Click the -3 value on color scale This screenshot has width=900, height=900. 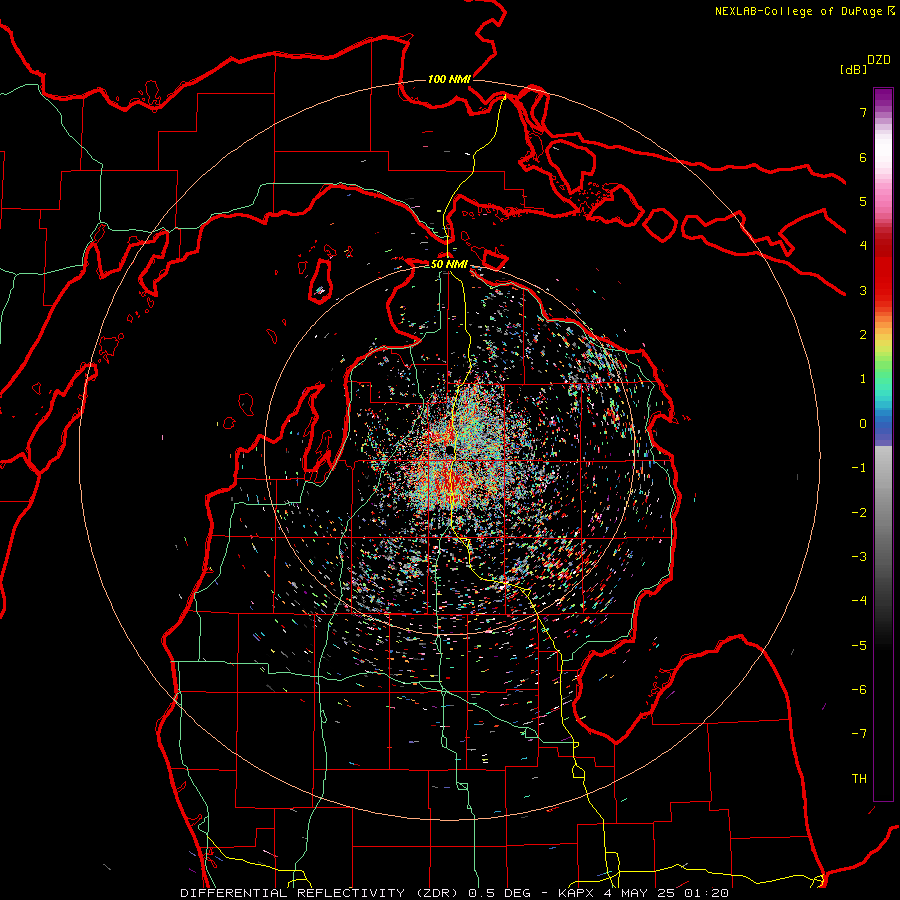(859, 556)
